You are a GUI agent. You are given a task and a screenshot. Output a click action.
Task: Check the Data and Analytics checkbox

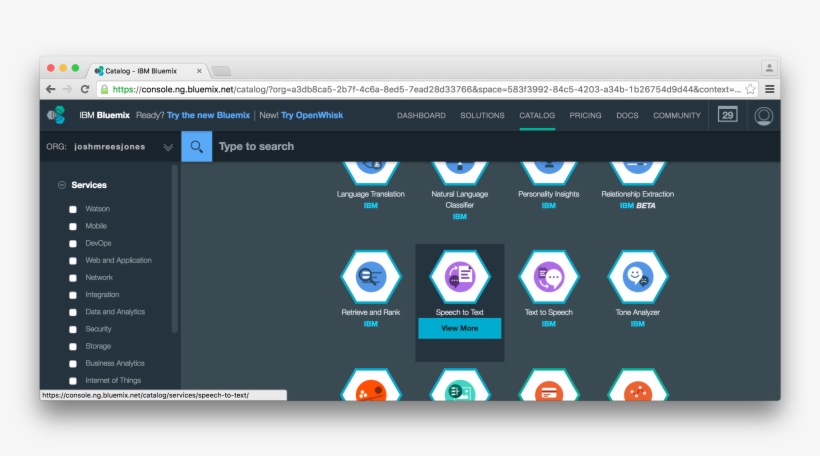pyautogui.click(x=73, y=312)
